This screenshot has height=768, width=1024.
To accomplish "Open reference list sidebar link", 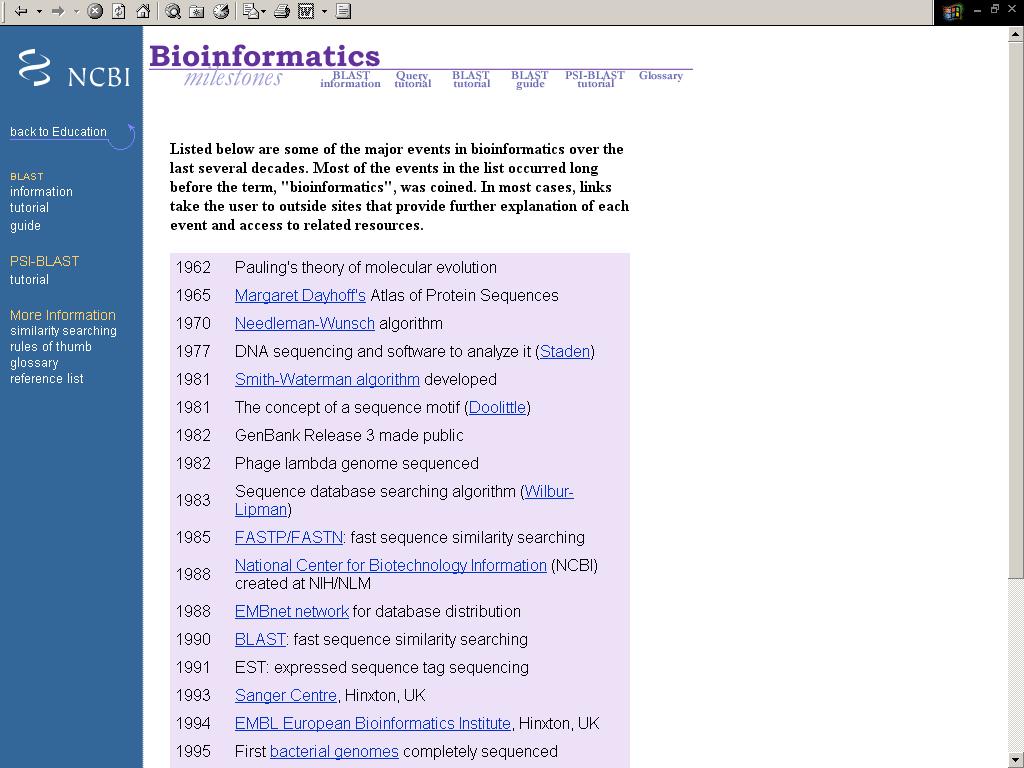I will click(x=46, y=379).
